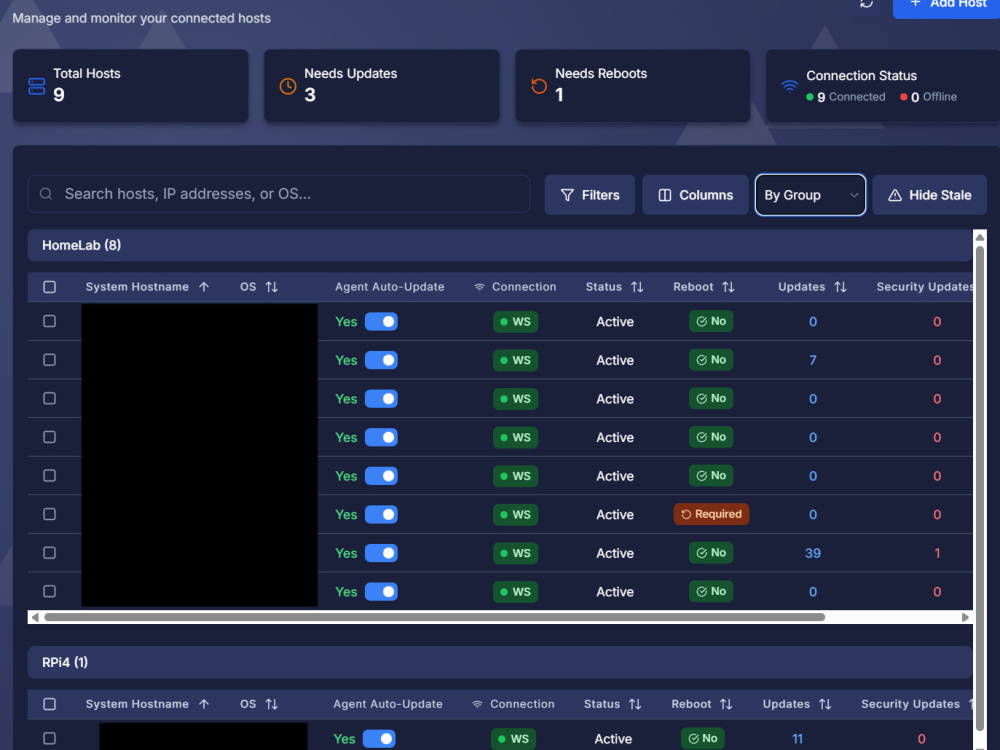This screenshot has width=1000, height=750.
Task: Click the vertical scrollbar thumb
Action: [980, 488]
